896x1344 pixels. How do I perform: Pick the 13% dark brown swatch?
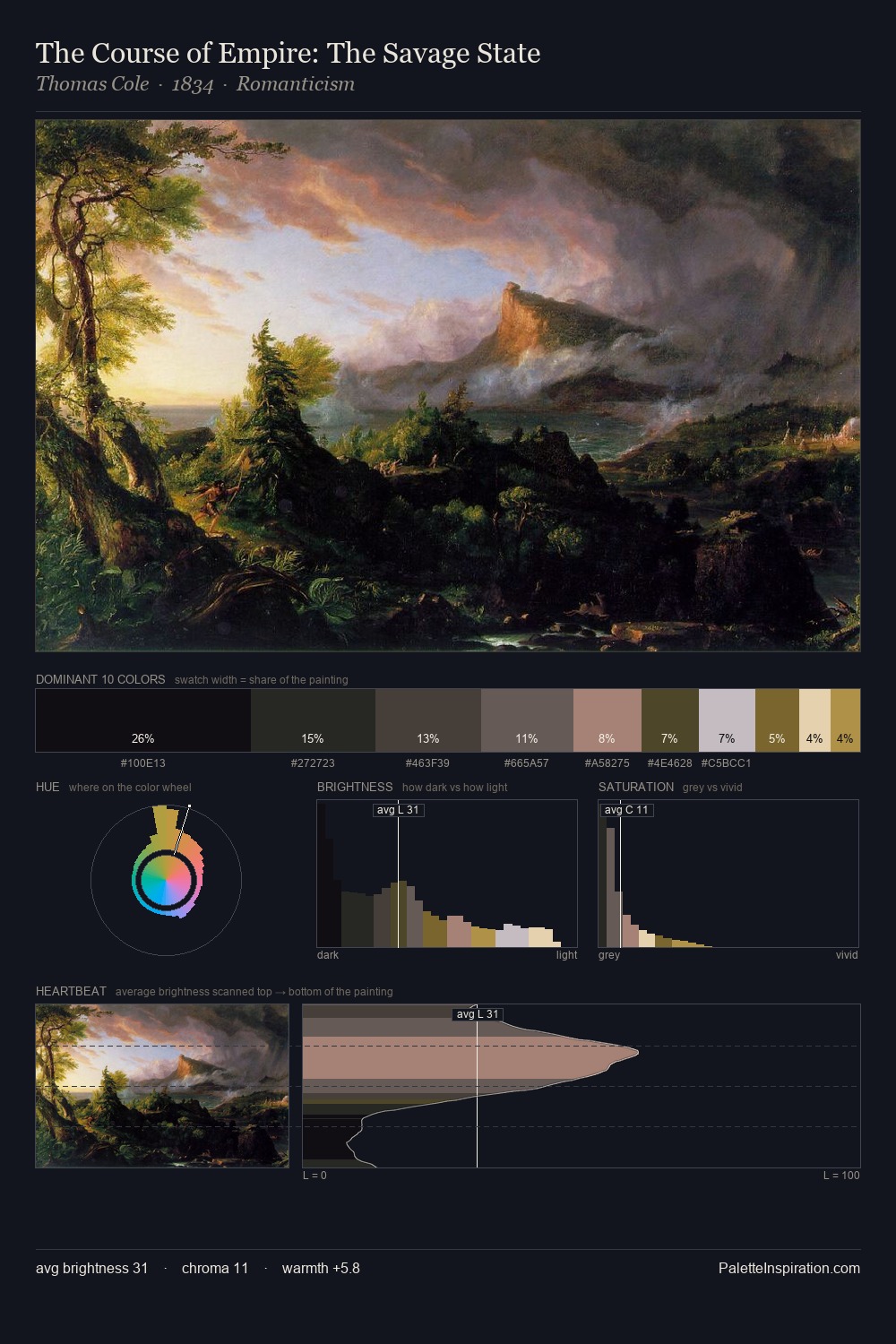pos(428,720)
